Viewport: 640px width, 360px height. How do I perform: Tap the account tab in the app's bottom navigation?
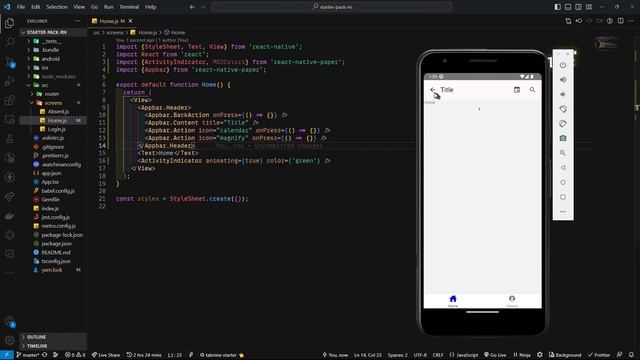click(x=512, y=301)
